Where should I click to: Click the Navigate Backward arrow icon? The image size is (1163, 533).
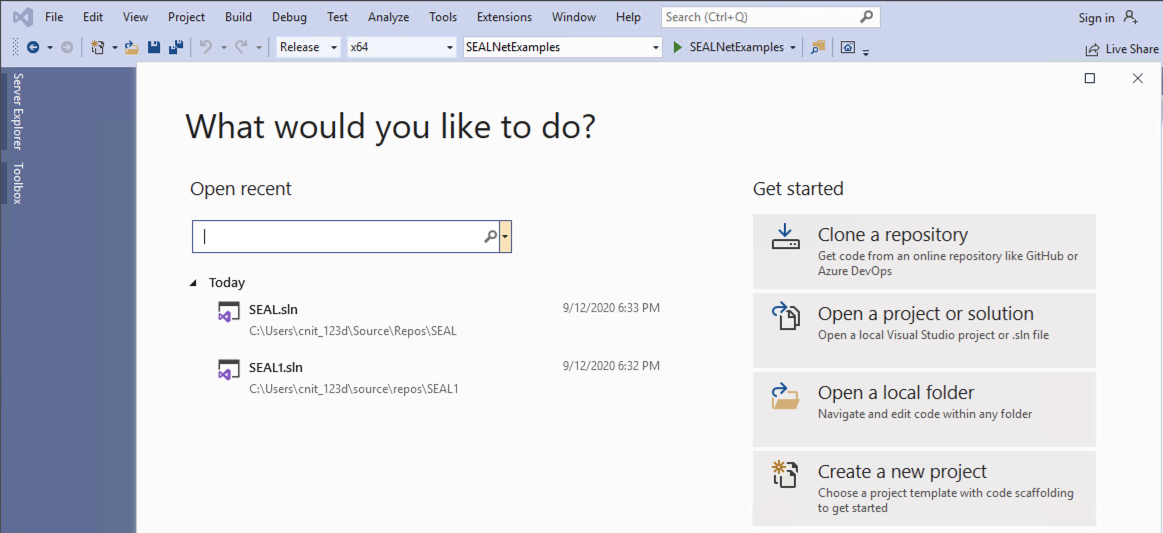pos(33,47)
